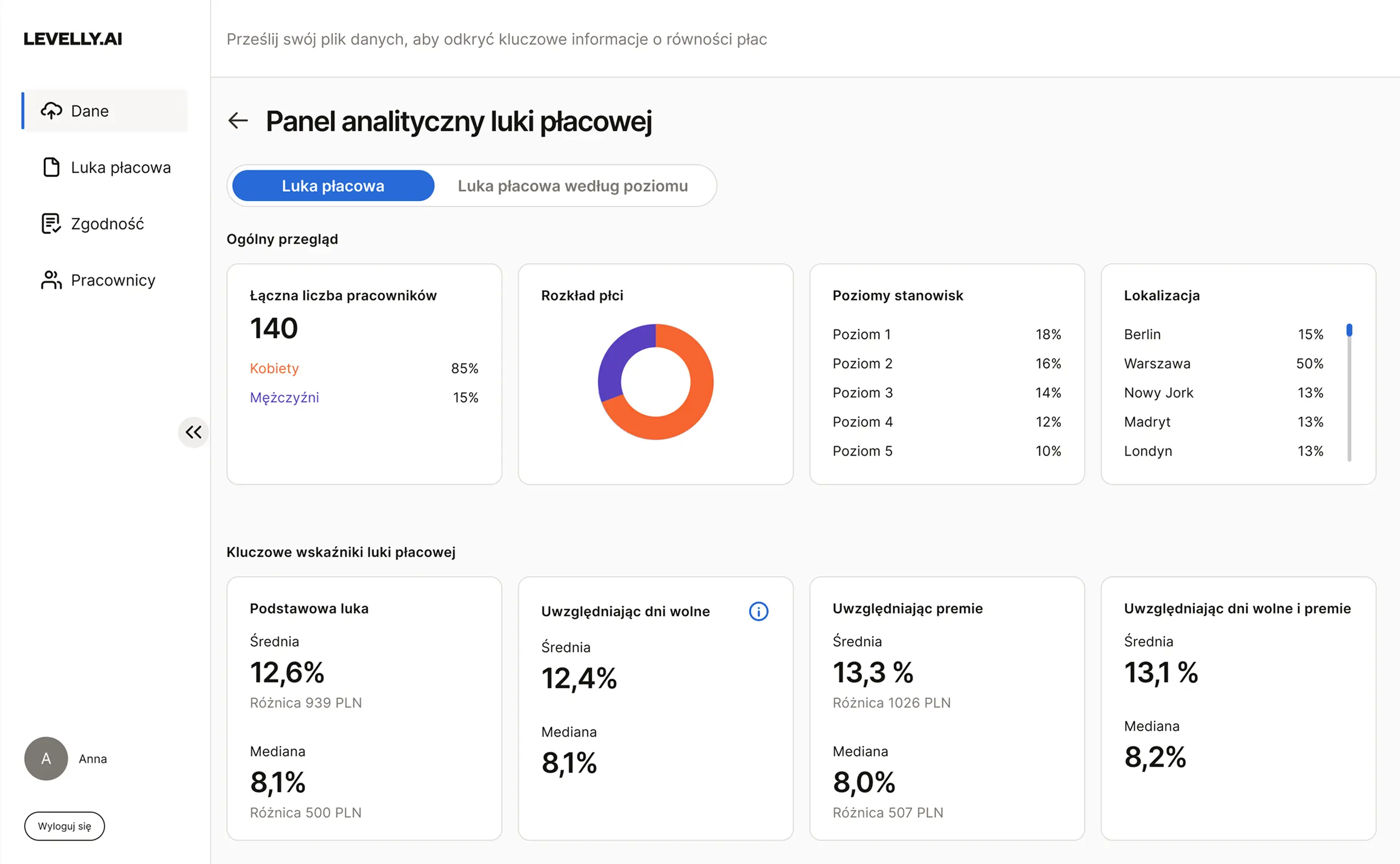The image size is (1400, 864).
Task: Click the 12,4% average value
Action: (x=579, y=679)
